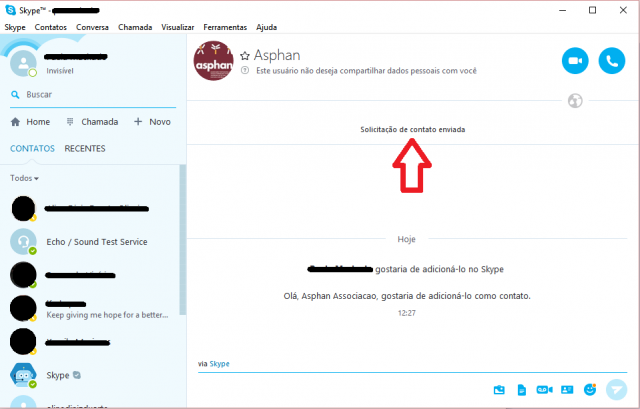Focus the Buscar search field
Viewport: 640px width, 409px height.
point(93,95)
